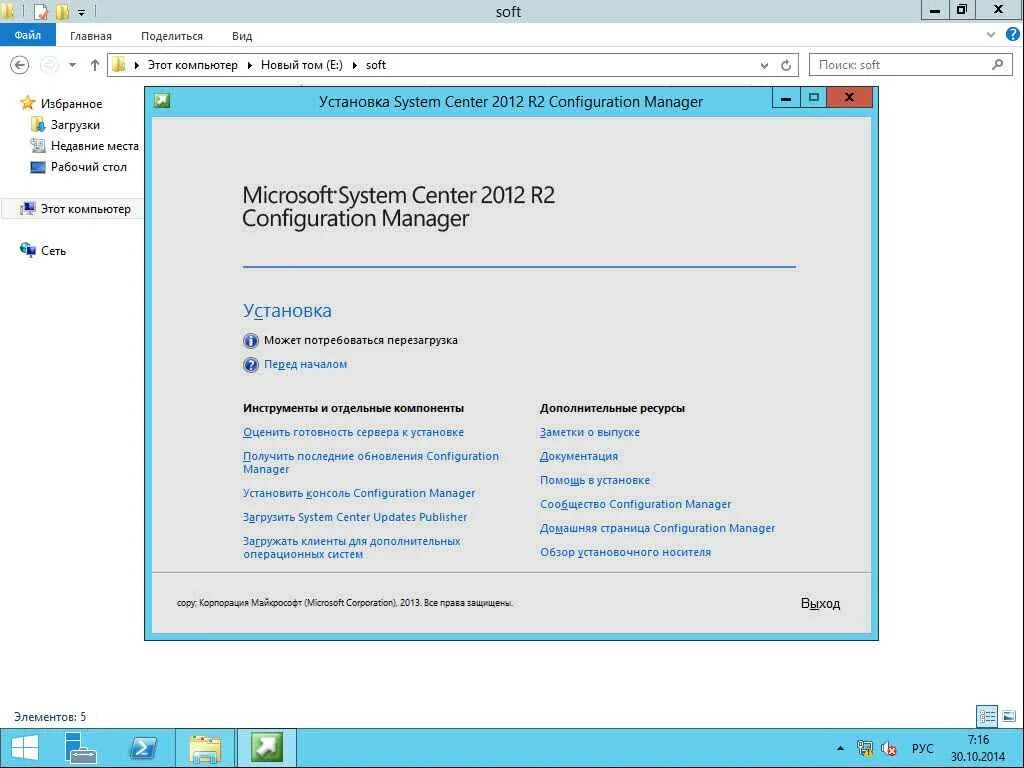Image resolution: width=1024 pixels, height=768 pixels.
Task: Open the Документация link
Action: tap(579, 456)
